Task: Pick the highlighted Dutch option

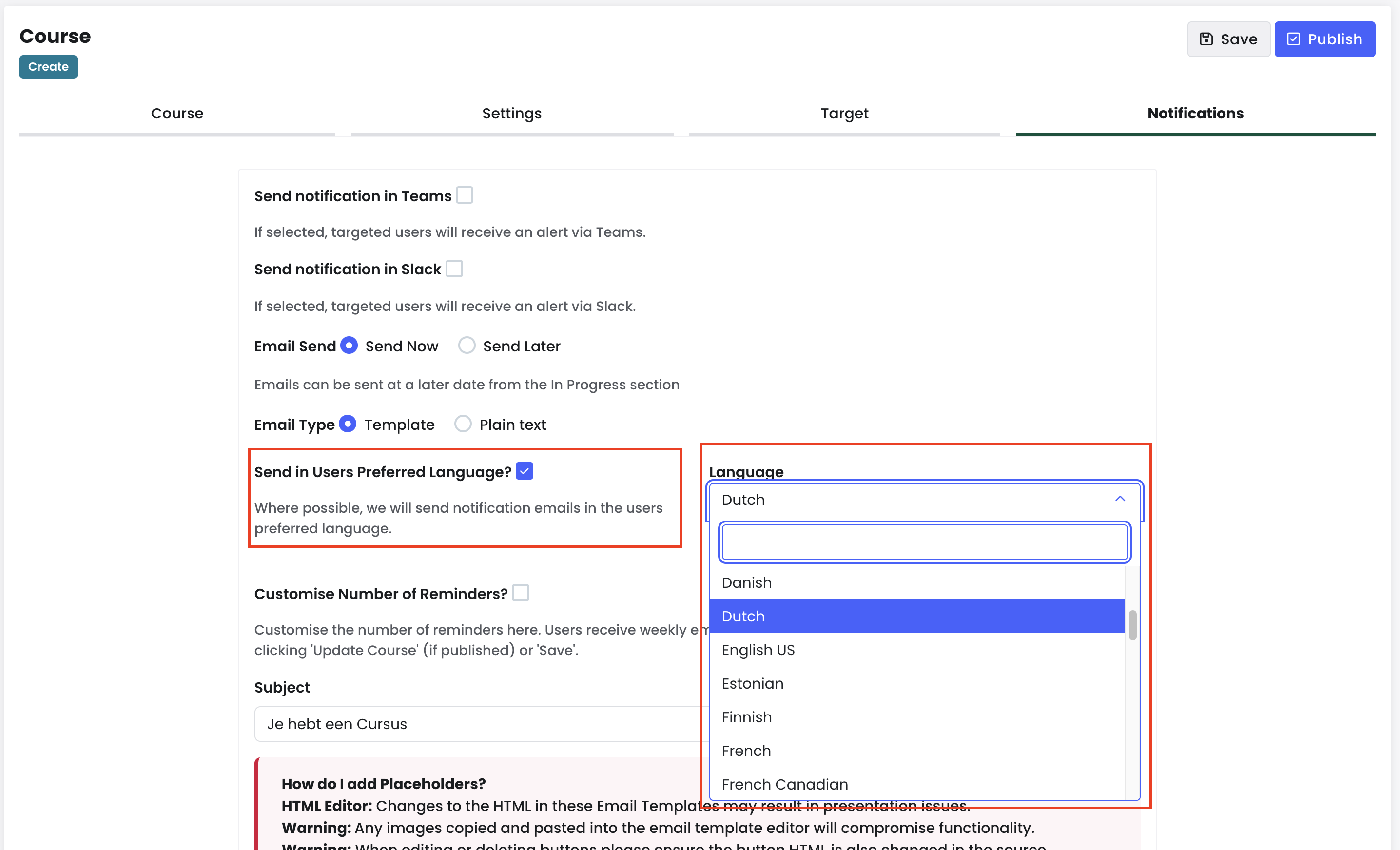Action: (917, 616)
